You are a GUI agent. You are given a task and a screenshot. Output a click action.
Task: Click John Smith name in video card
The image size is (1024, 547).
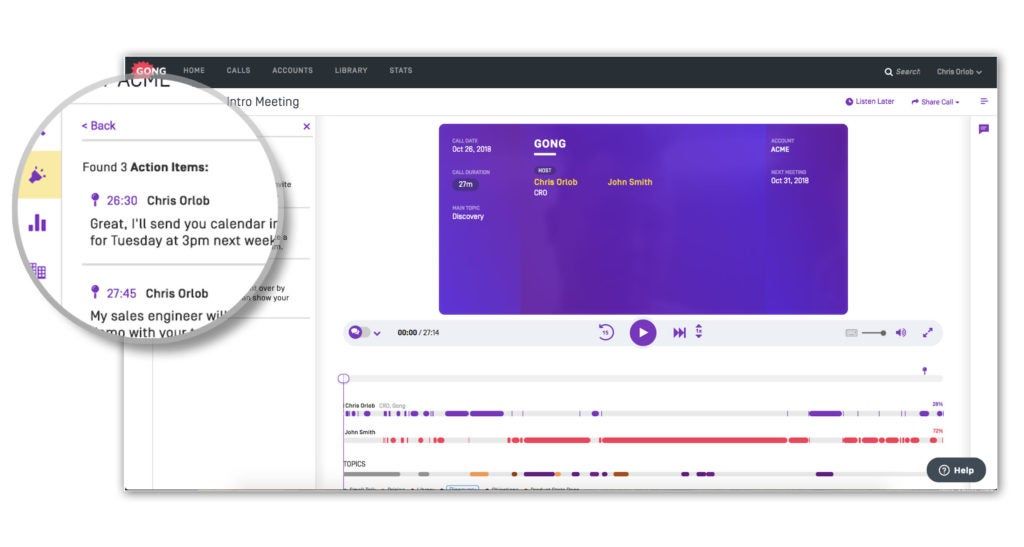point(630,182)
